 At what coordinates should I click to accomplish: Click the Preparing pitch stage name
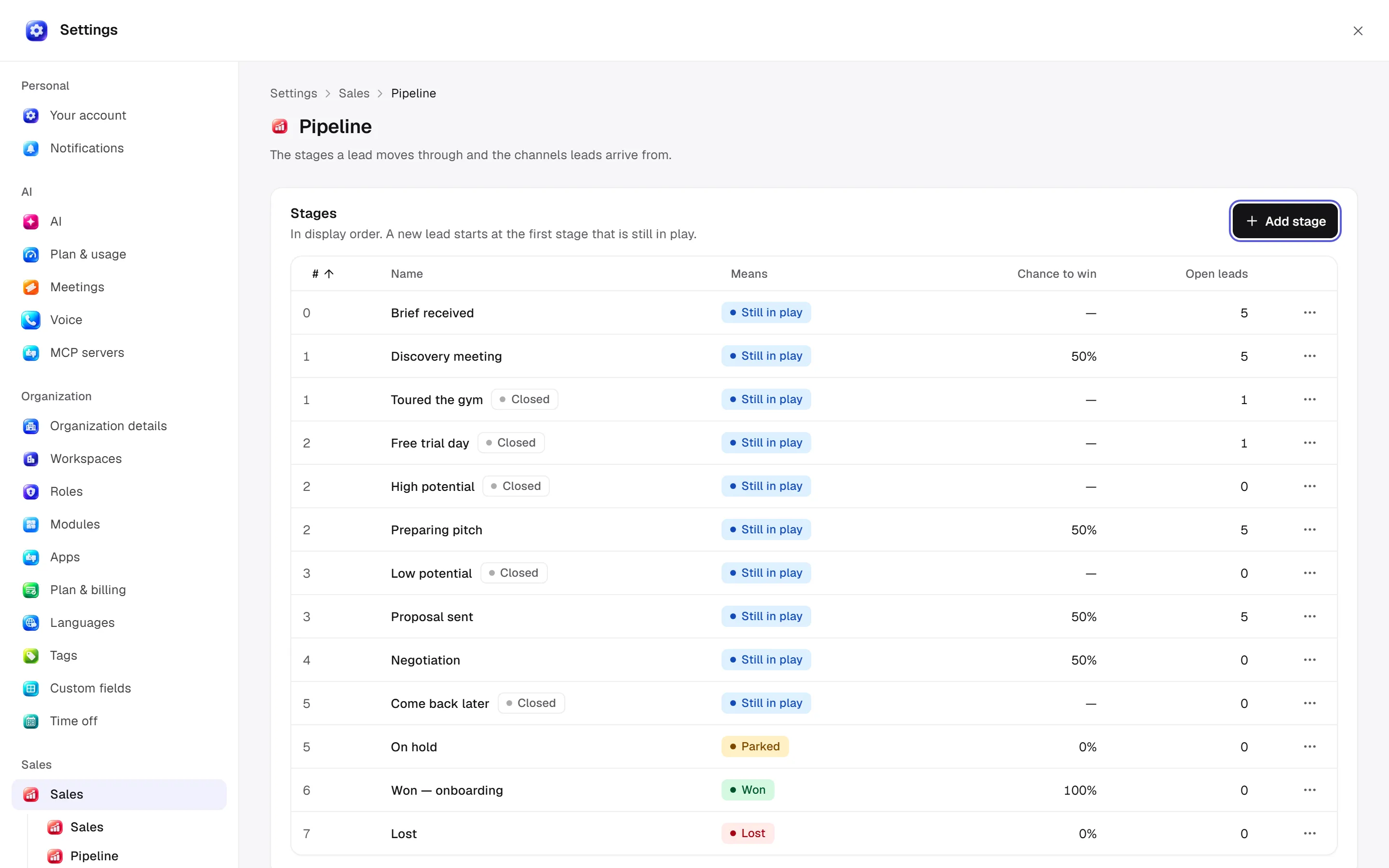436,530
